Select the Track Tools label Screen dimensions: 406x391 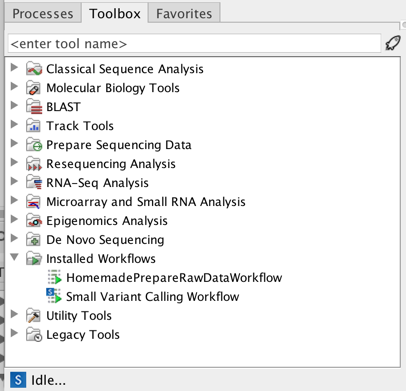80,126
